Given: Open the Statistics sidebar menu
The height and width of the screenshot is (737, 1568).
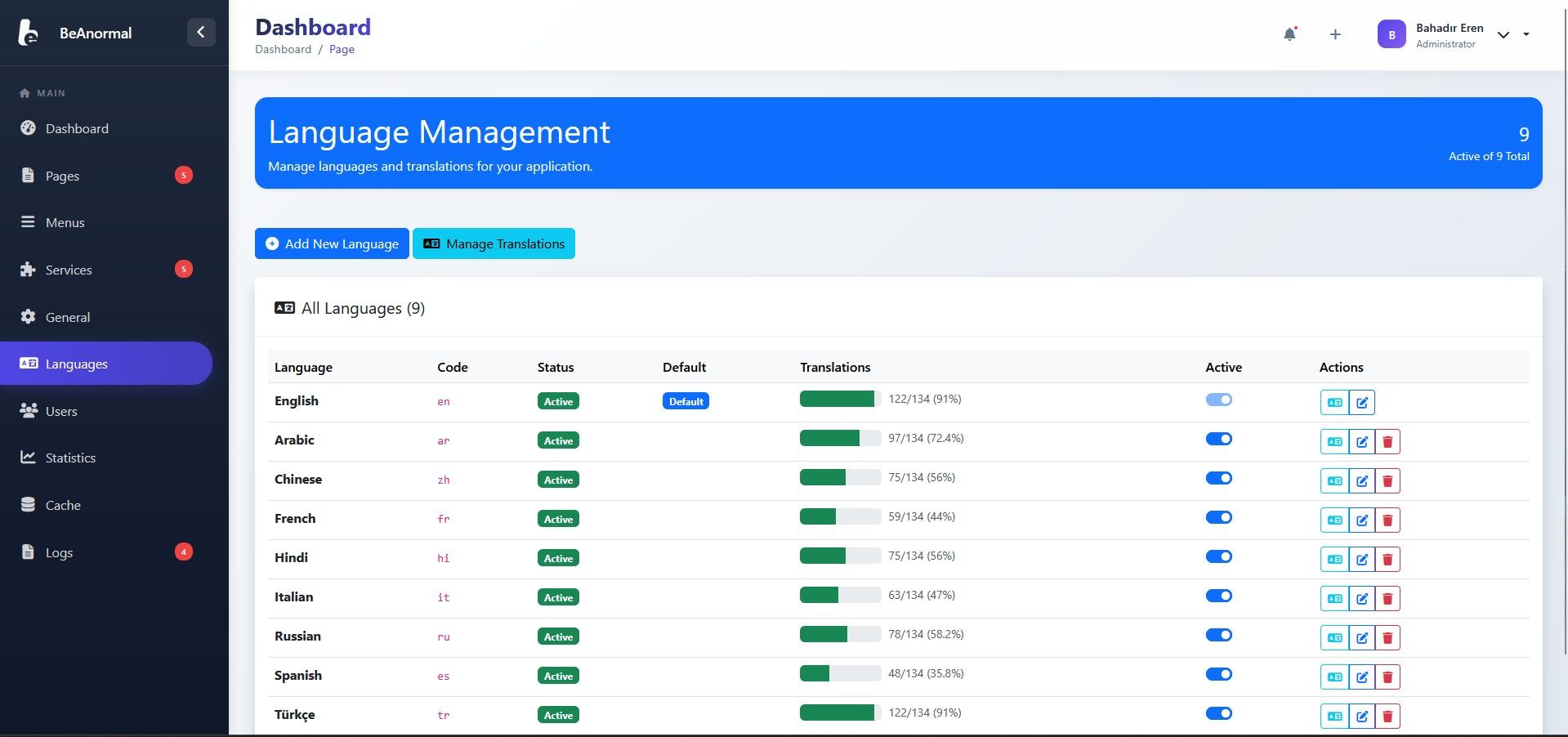Looking at the screenshot, I should coord(70,458).
